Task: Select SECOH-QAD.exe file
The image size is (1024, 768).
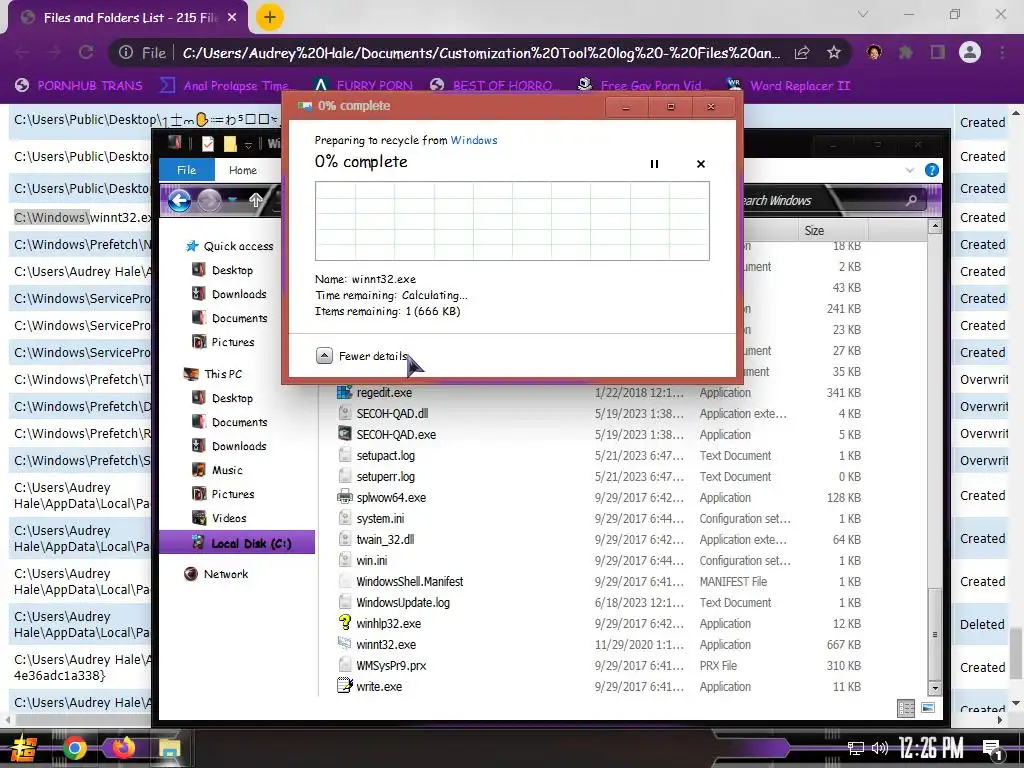Action: point(396,434)
